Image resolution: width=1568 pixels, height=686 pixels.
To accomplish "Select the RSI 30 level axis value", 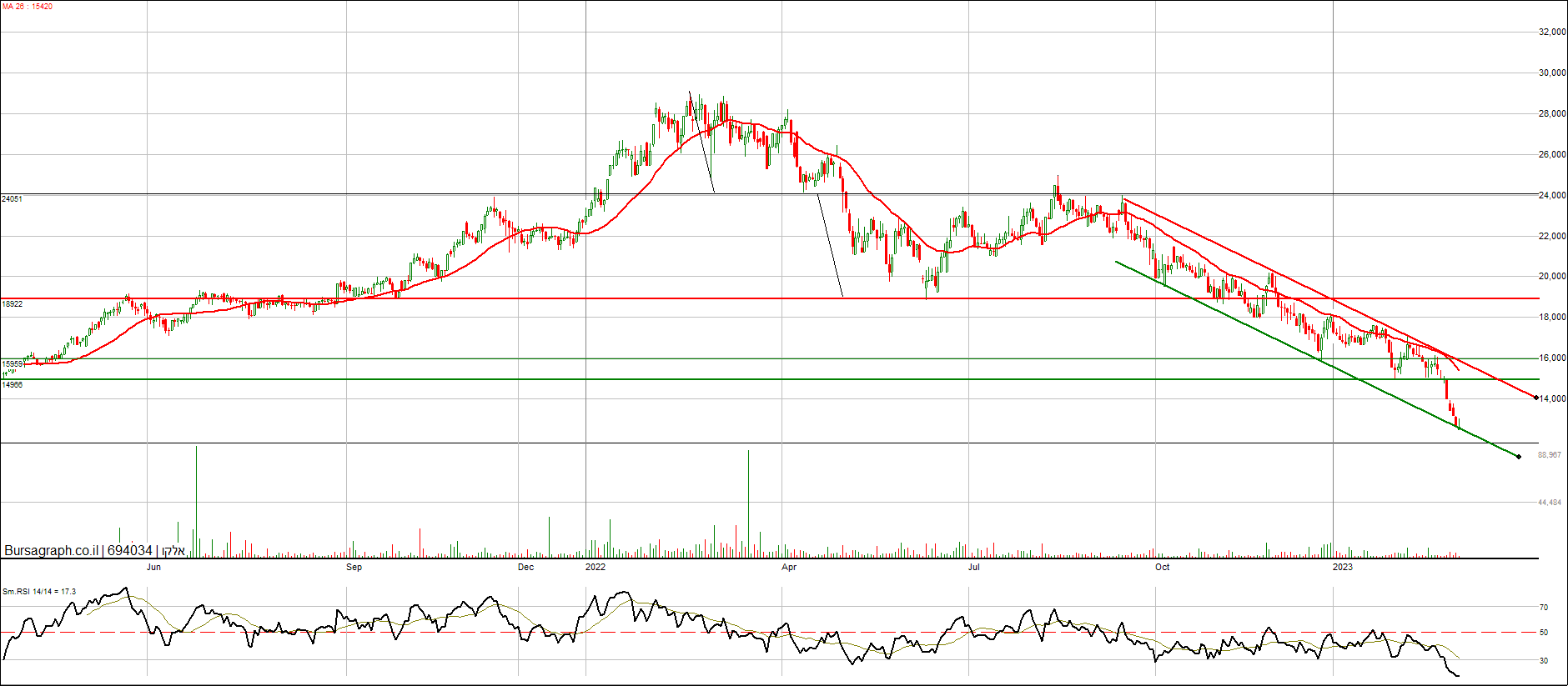I will tap(1544, 661).
